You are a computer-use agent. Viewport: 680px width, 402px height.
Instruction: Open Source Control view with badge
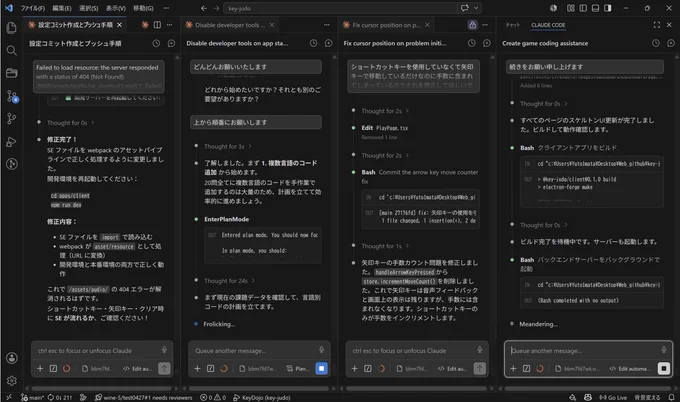coord(12,96)
